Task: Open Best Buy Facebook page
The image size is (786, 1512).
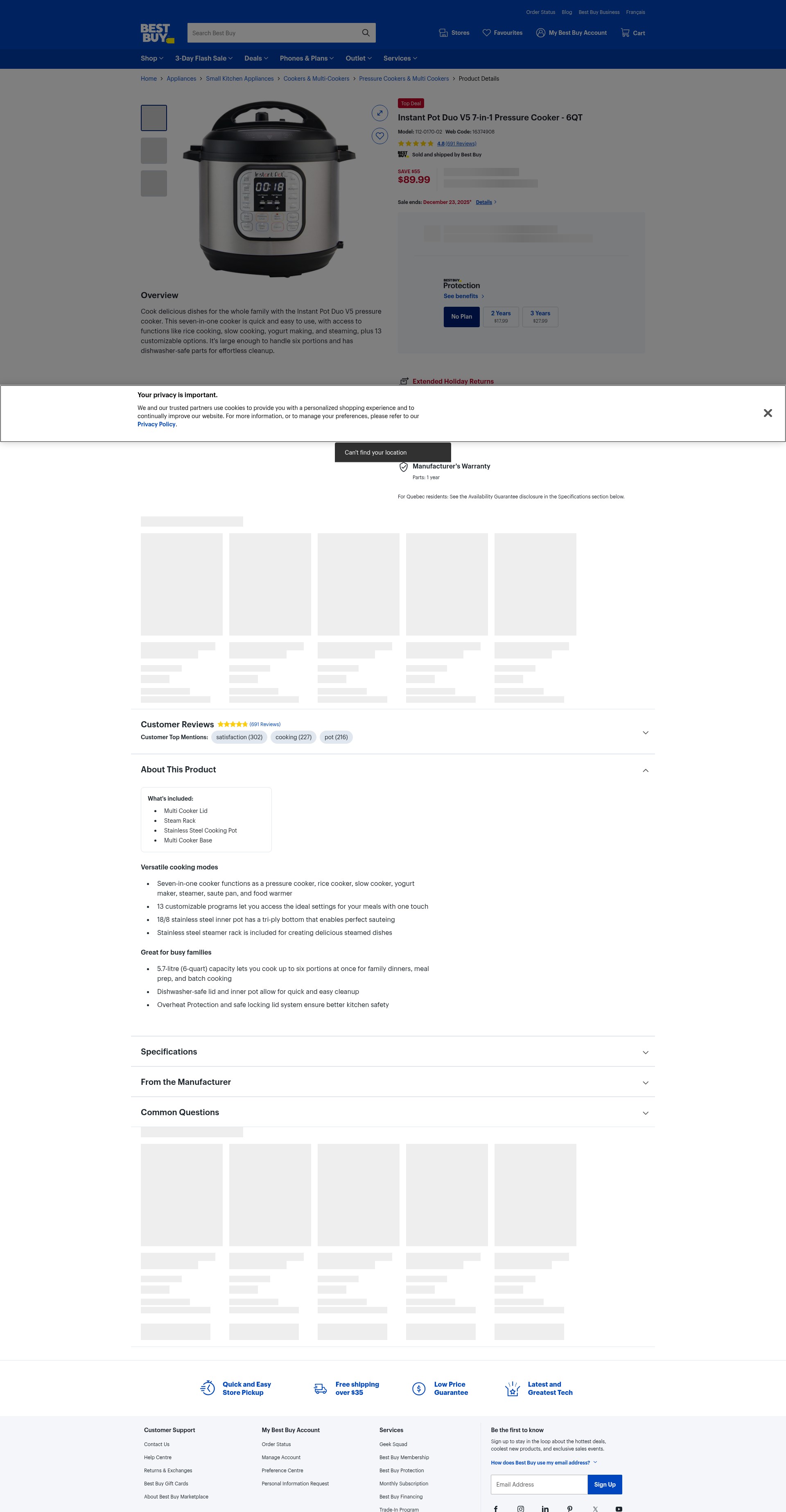Action: (x=496, y=1508)
